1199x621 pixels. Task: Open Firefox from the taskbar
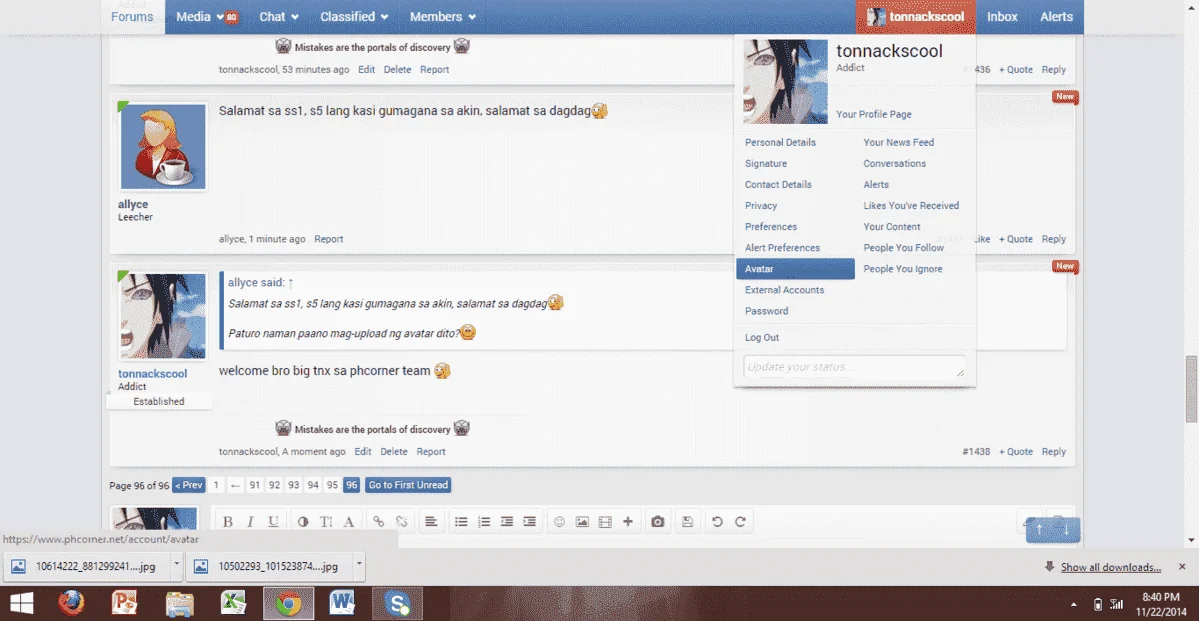click(72, 604)
